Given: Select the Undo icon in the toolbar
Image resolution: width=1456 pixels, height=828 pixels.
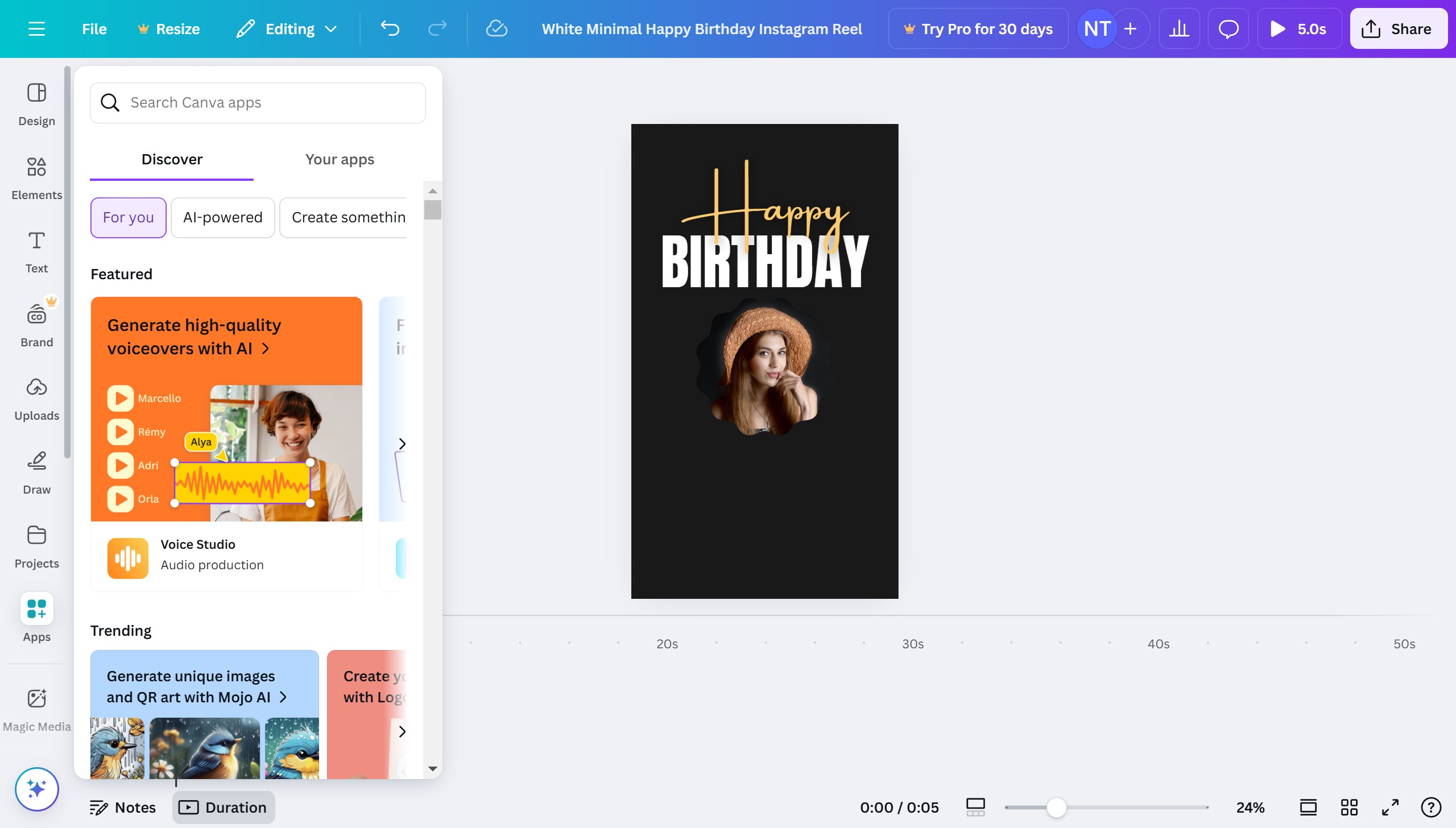Looking at the screenshot, I should click(390, 28).
